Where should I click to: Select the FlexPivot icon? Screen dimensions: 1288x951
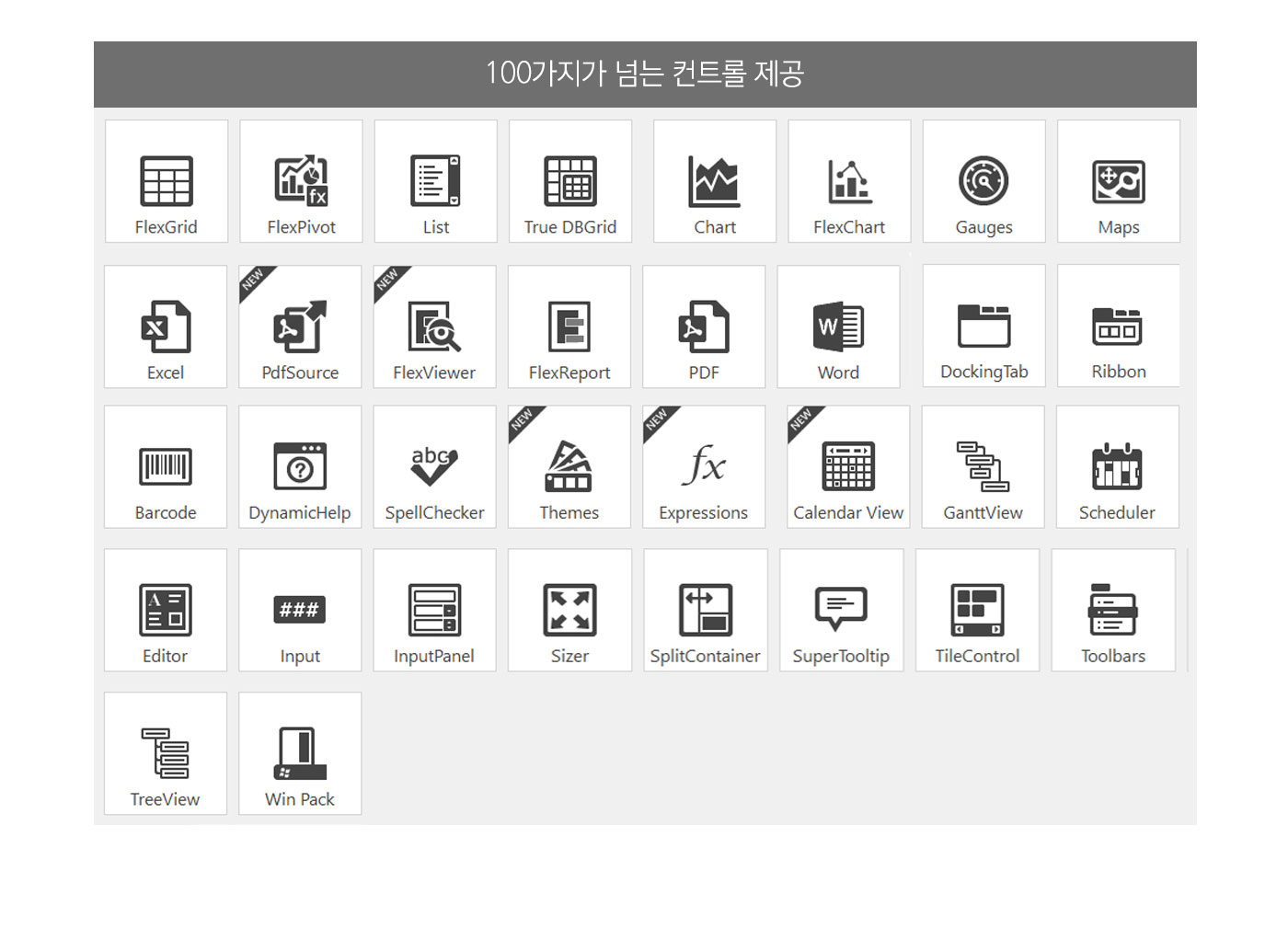pos(302,180)
